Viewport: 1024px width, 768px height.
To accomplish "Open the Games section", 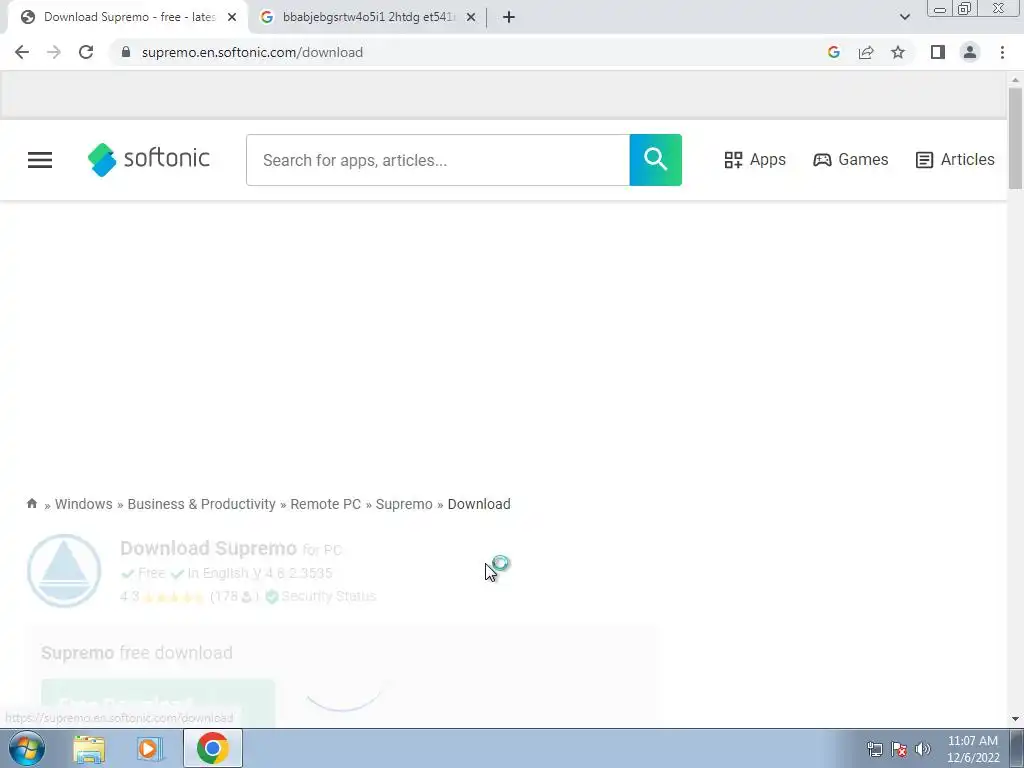I will click(x=850, y=160).
